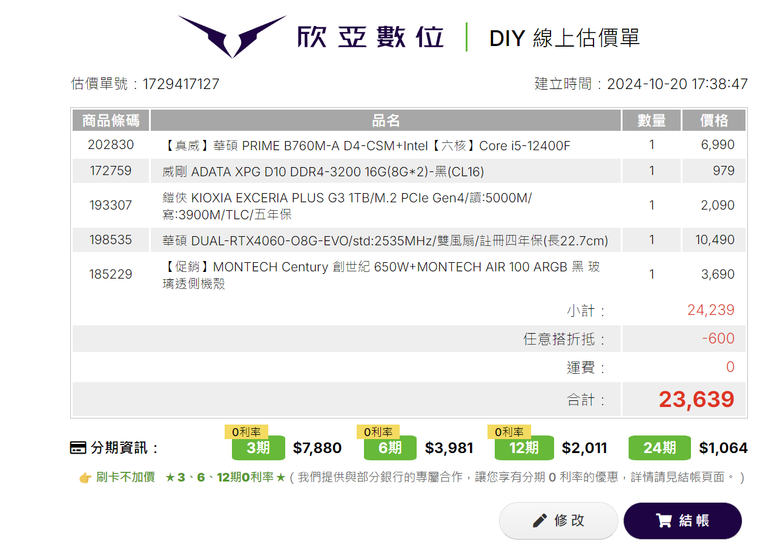
Task: Click the 合計 label
Action: 585,400
